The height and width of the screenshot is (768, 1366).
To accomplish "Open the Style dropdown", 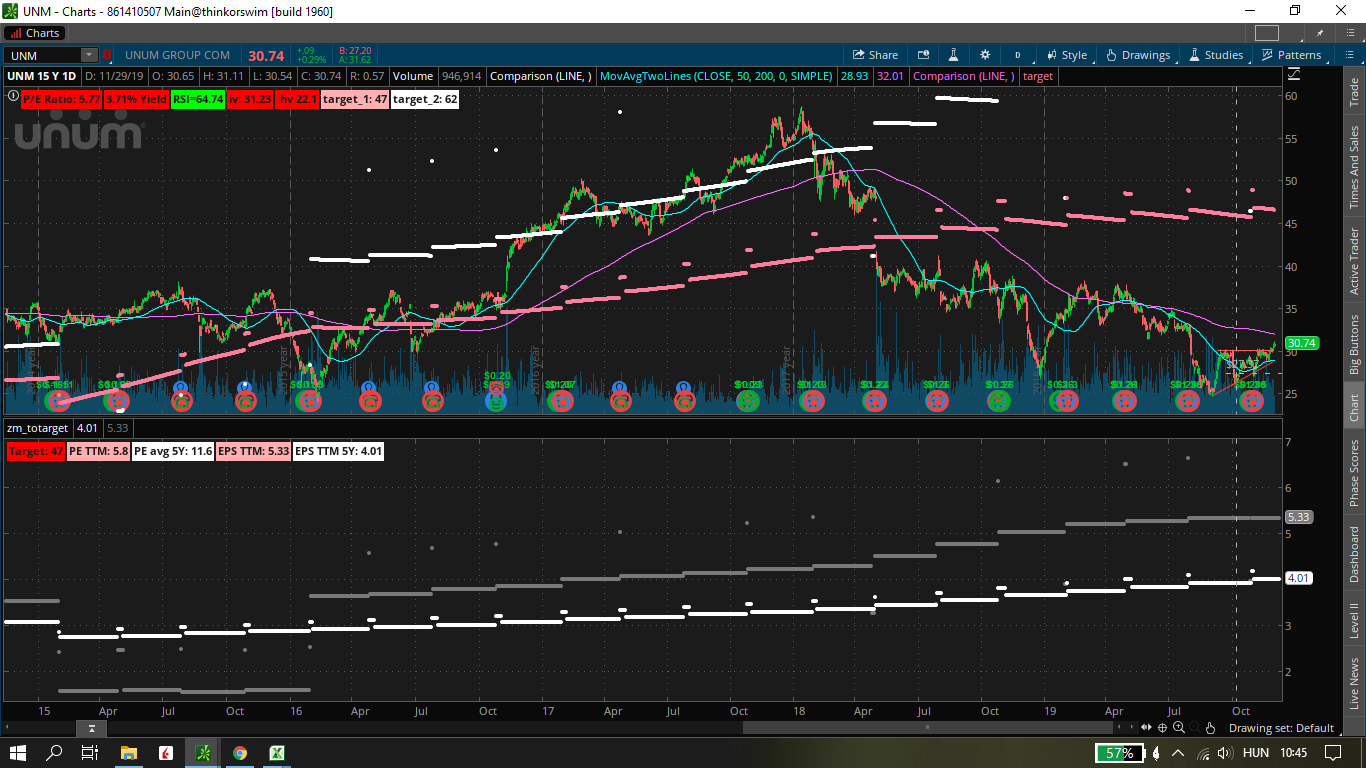I will tap(1066, 55).
